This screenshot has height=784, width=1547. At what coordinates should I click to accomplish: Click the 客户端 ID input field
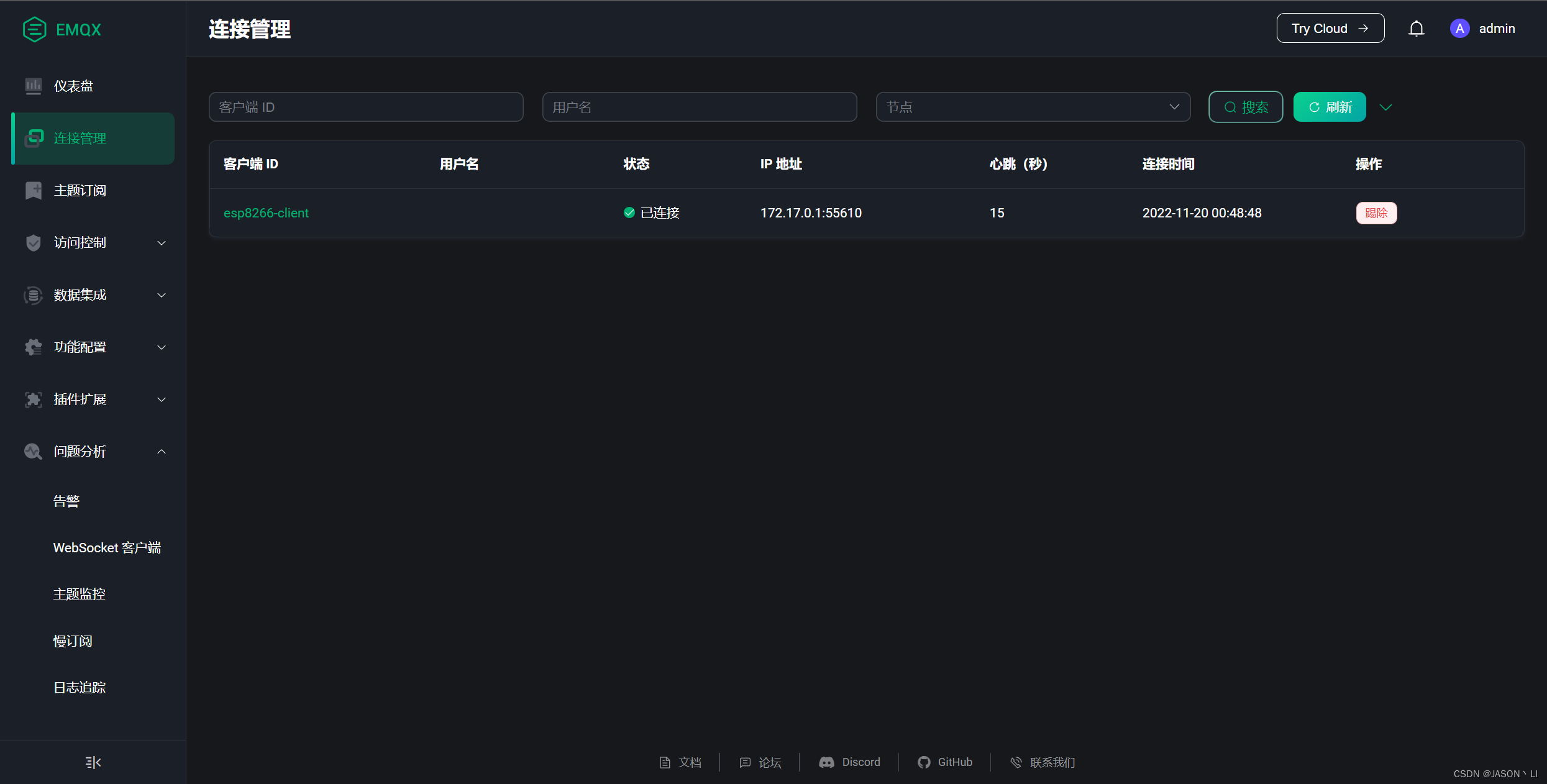(366, 107)
